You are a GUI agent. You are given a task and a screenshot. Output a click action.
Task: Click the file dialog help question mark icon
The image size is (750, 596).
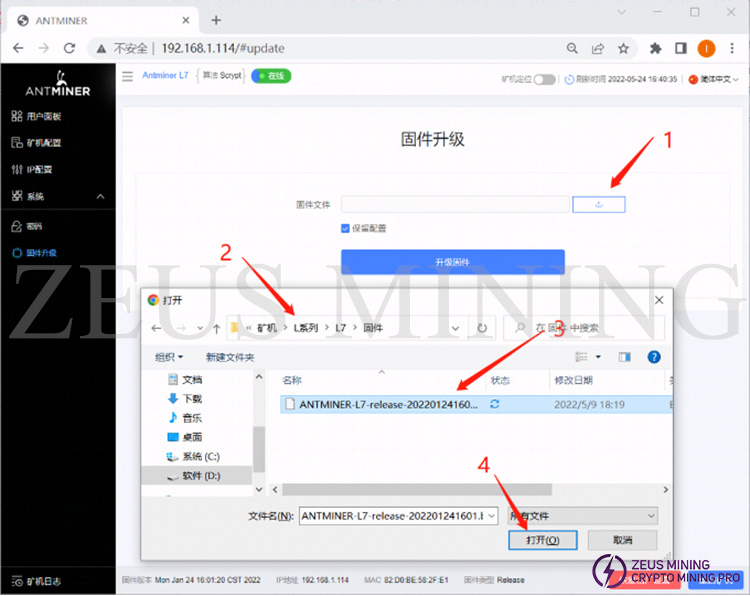pos(654,357)
